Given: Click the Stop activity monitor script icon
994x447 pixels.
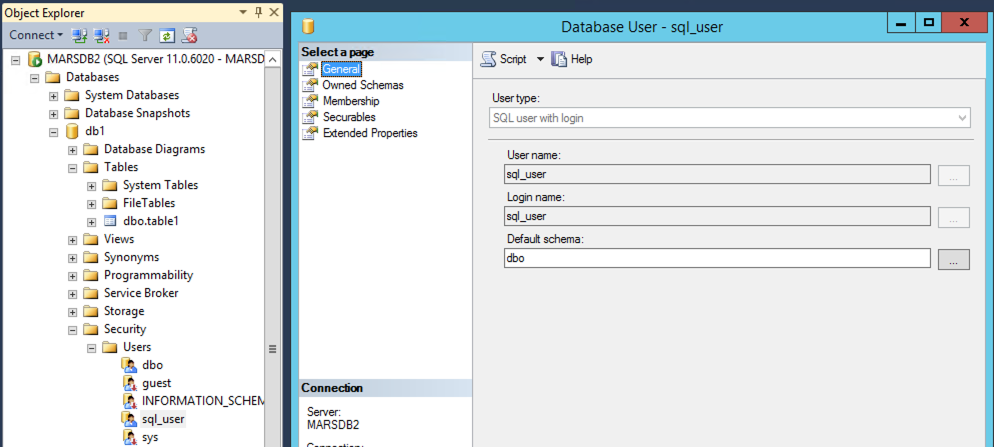Looking at the screenshot, I should [188, 35].
